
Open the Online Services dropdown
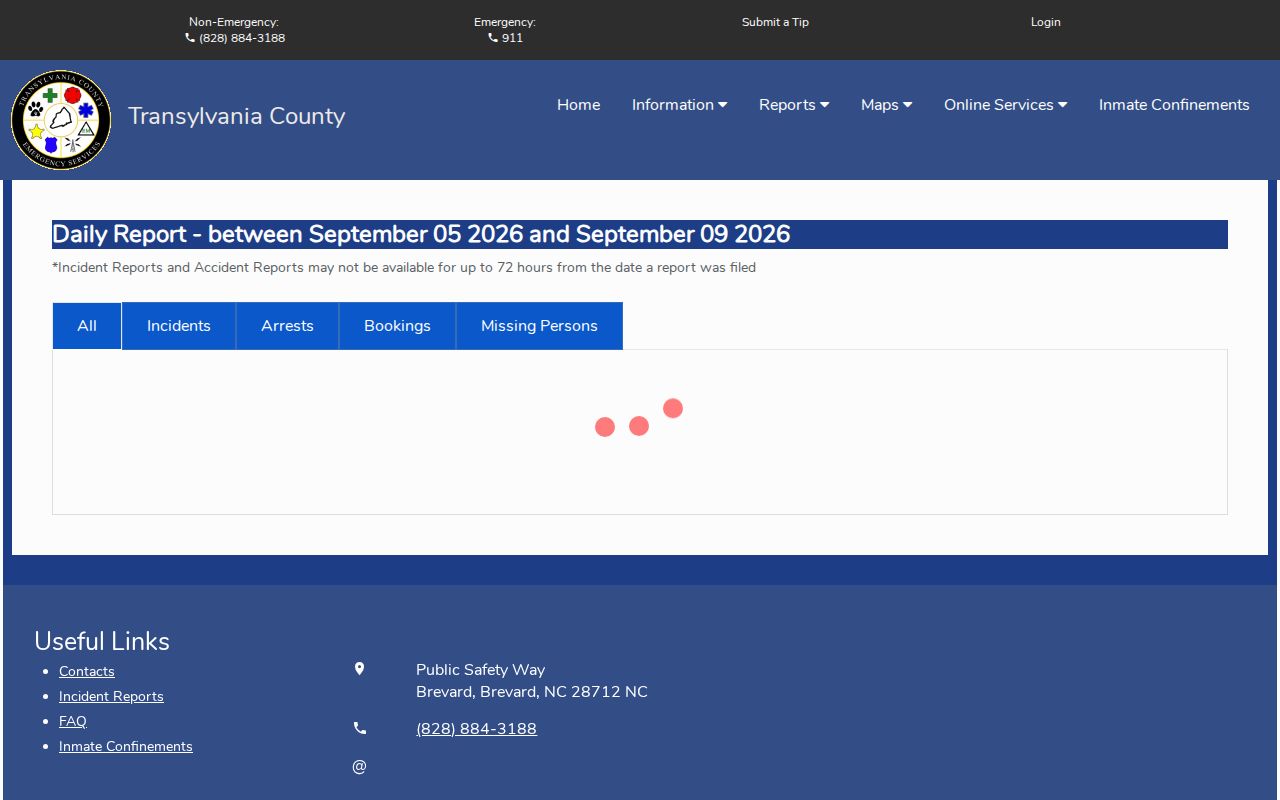click(1005, 105)
